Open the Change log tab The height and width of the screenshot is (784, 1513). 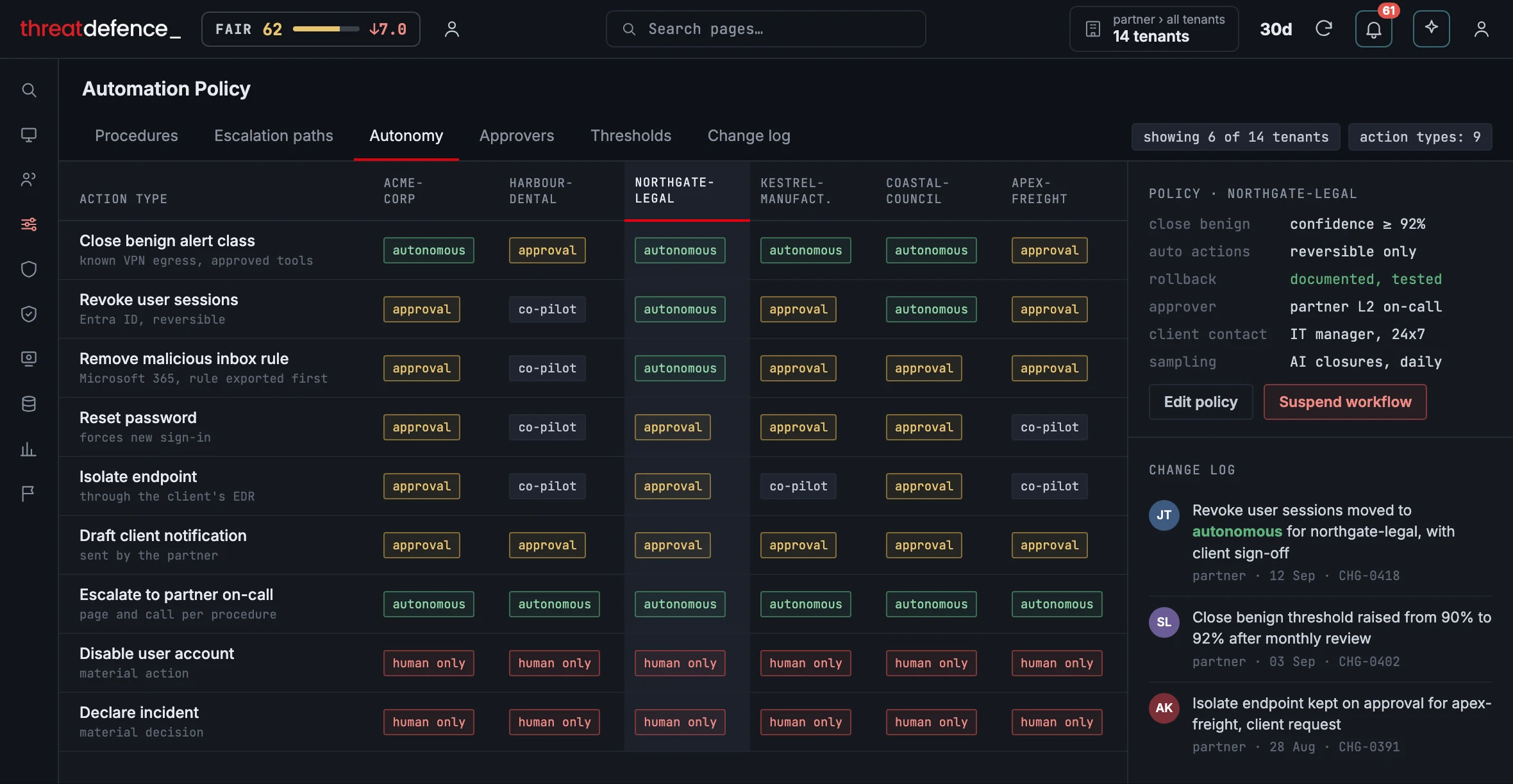(749, 136)
